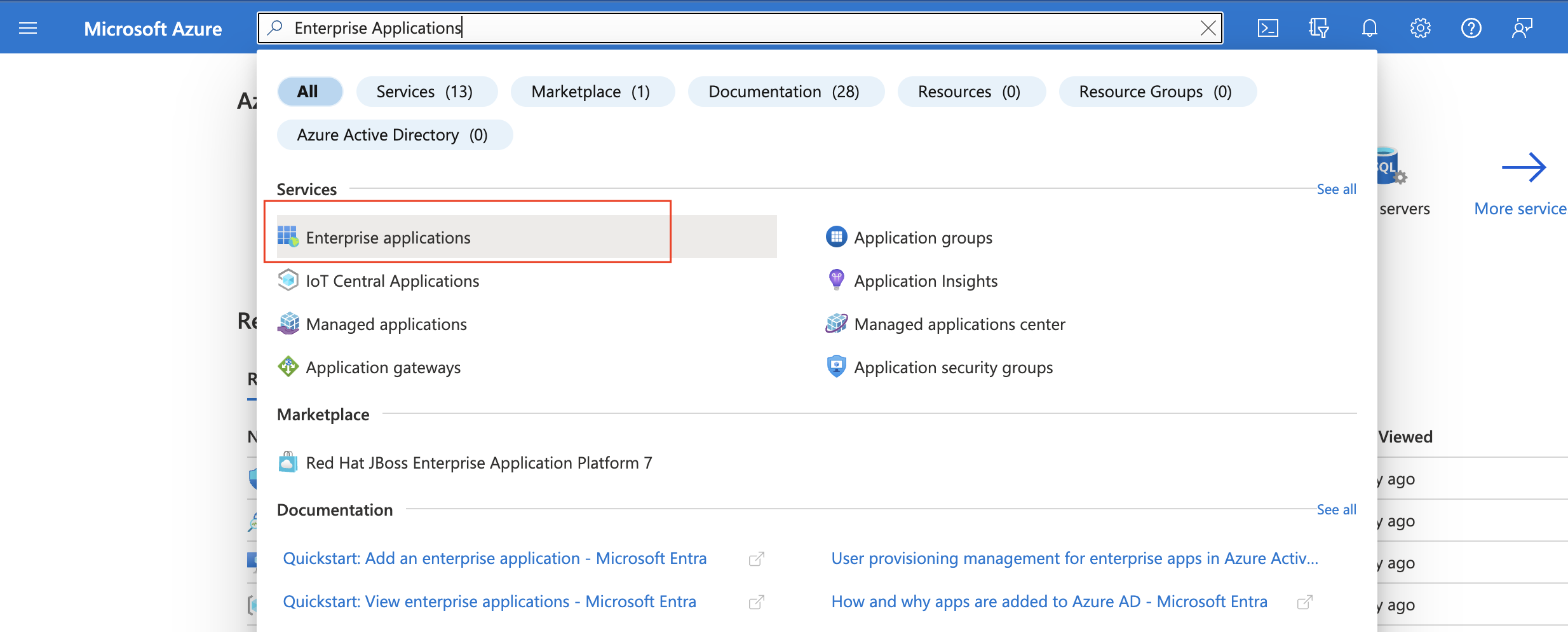Open the Application groups result
The width and height of the screenshot is (1568, 632).
pos(923,237)
